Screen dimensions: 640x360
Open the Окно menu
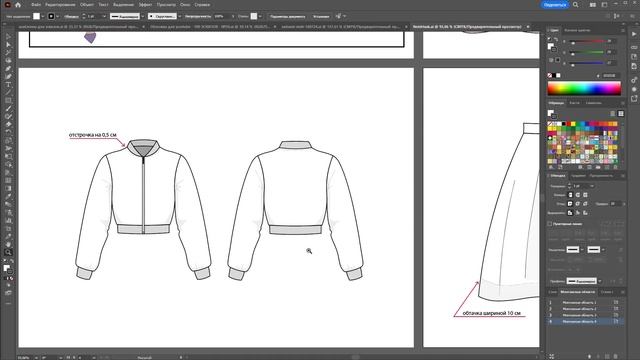[x=185, y=5]
